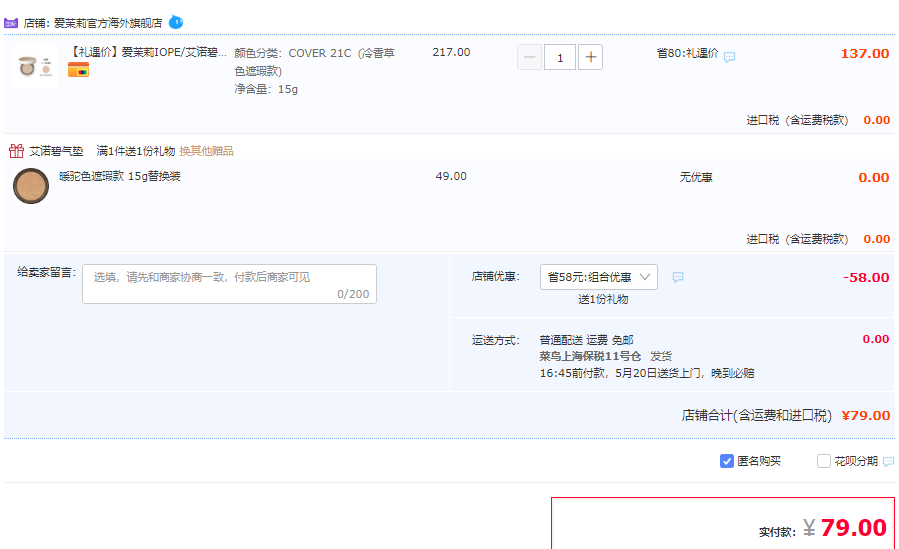Click the 137.00 item subtotal
Viewport: 899px width, 549px height.
tap(865, 54)
